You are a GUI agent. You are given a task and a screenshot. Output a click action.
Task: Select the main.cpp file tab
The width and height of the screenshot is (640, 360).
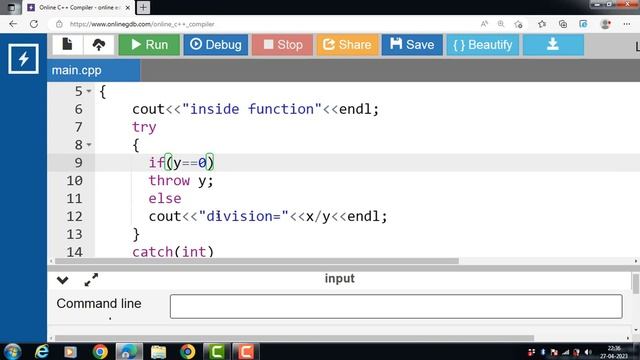pos(94,70)
